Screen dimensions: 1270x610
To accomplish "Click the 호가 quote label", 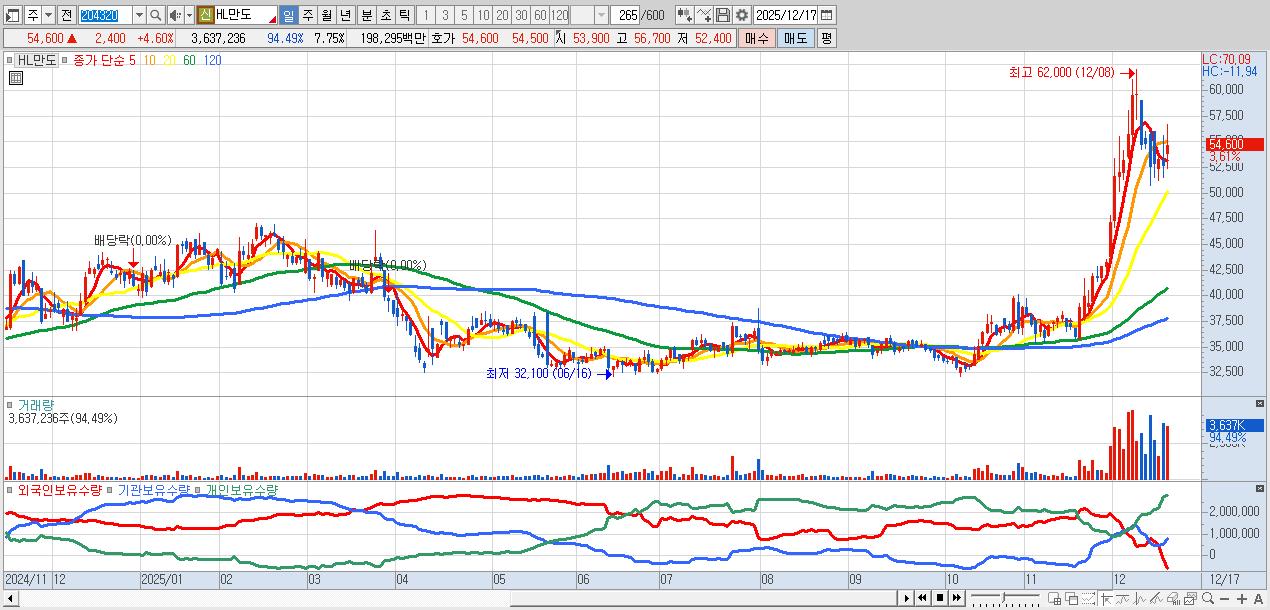I will click(442, 38).
